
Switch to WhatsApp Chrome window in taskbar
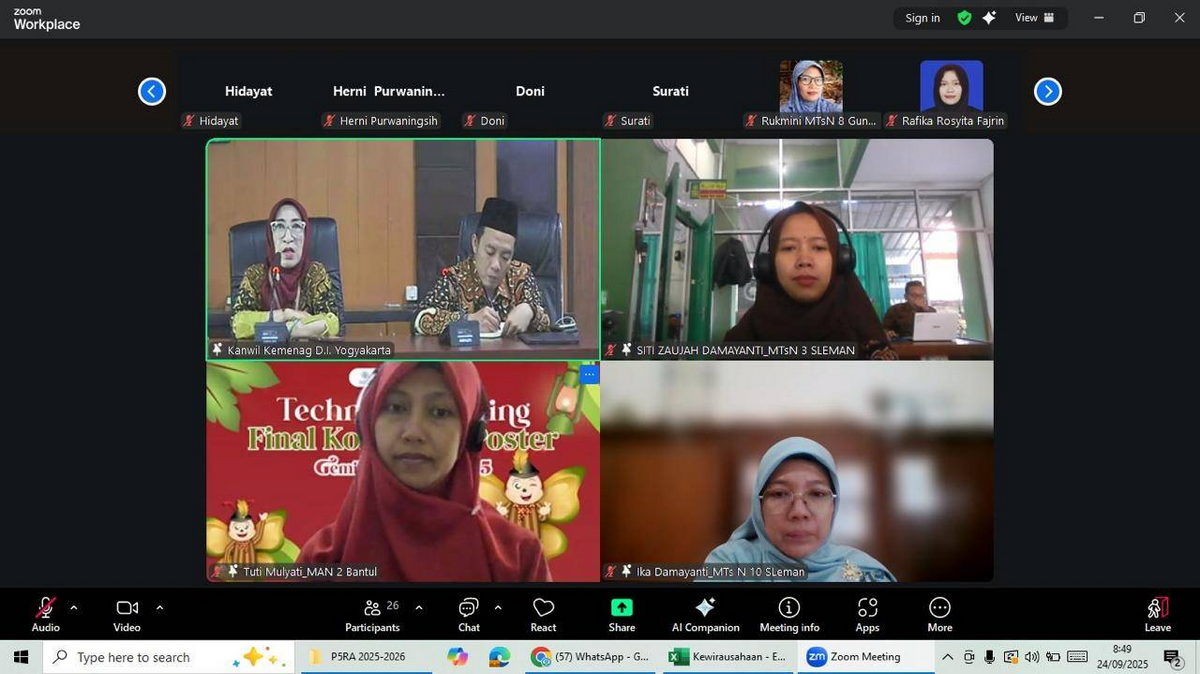590,657
